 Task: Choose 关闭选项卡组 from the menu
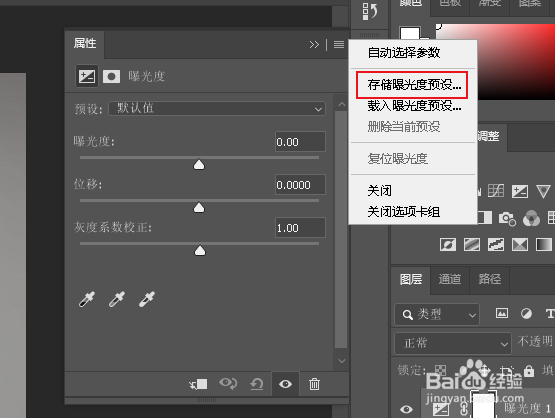(404, 212)
